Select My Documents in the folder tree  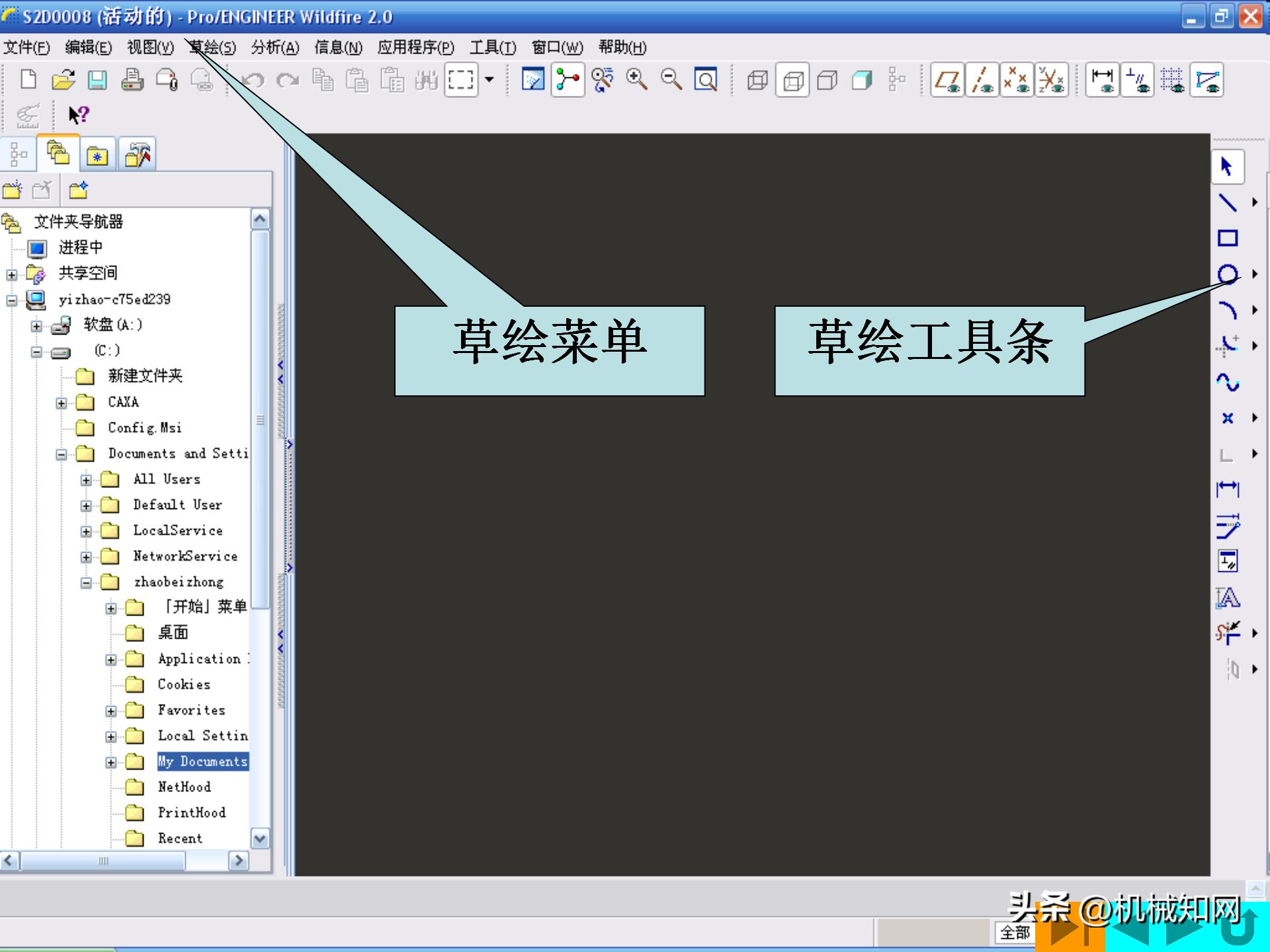click(202, 762)
